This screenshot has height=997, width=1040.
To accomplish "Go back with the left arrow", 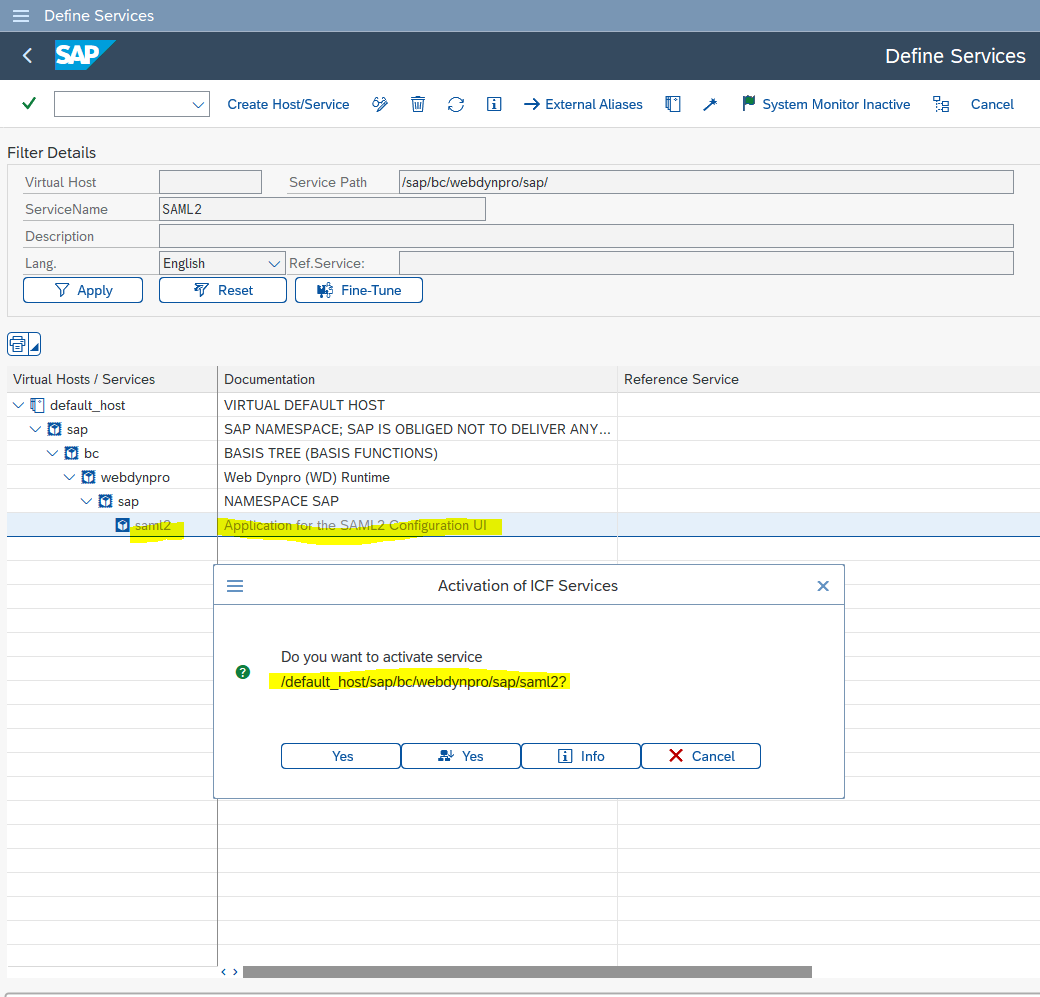I will click(27, 56).
